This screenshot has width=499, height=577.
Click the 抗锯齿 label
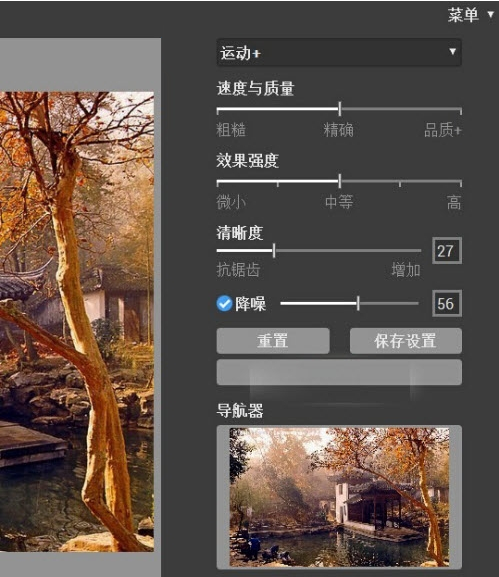238,270
